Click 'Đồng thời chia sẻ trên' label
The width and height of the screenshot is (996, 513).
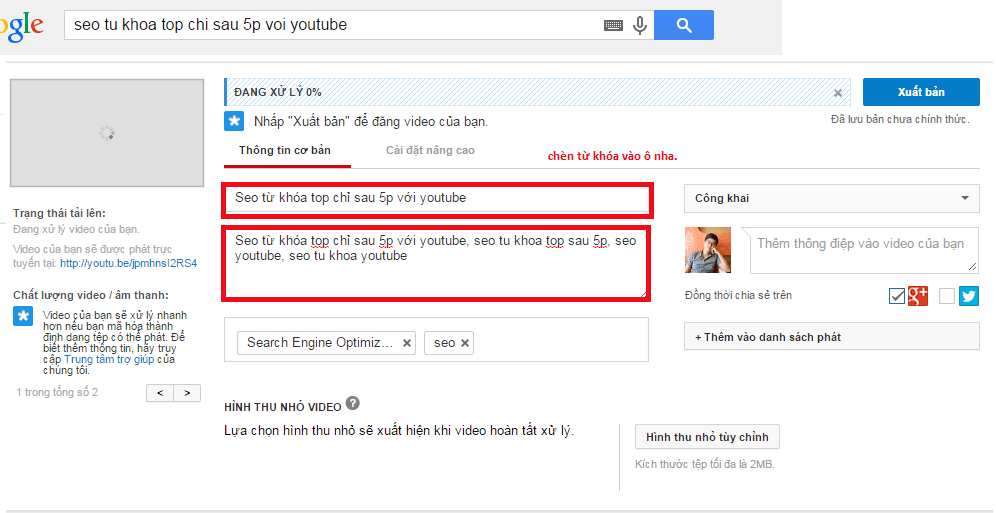pos(738,295)
